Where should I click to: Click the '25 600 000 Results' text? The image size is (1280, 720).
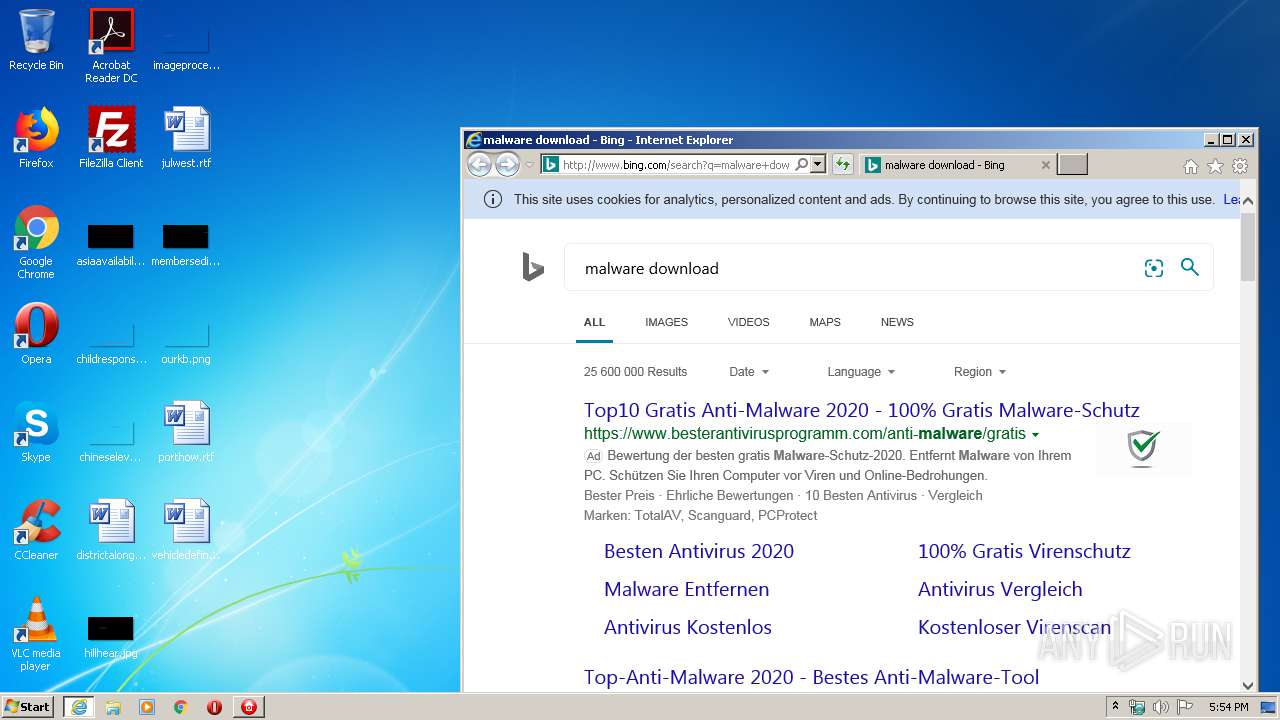coord(635,371)
